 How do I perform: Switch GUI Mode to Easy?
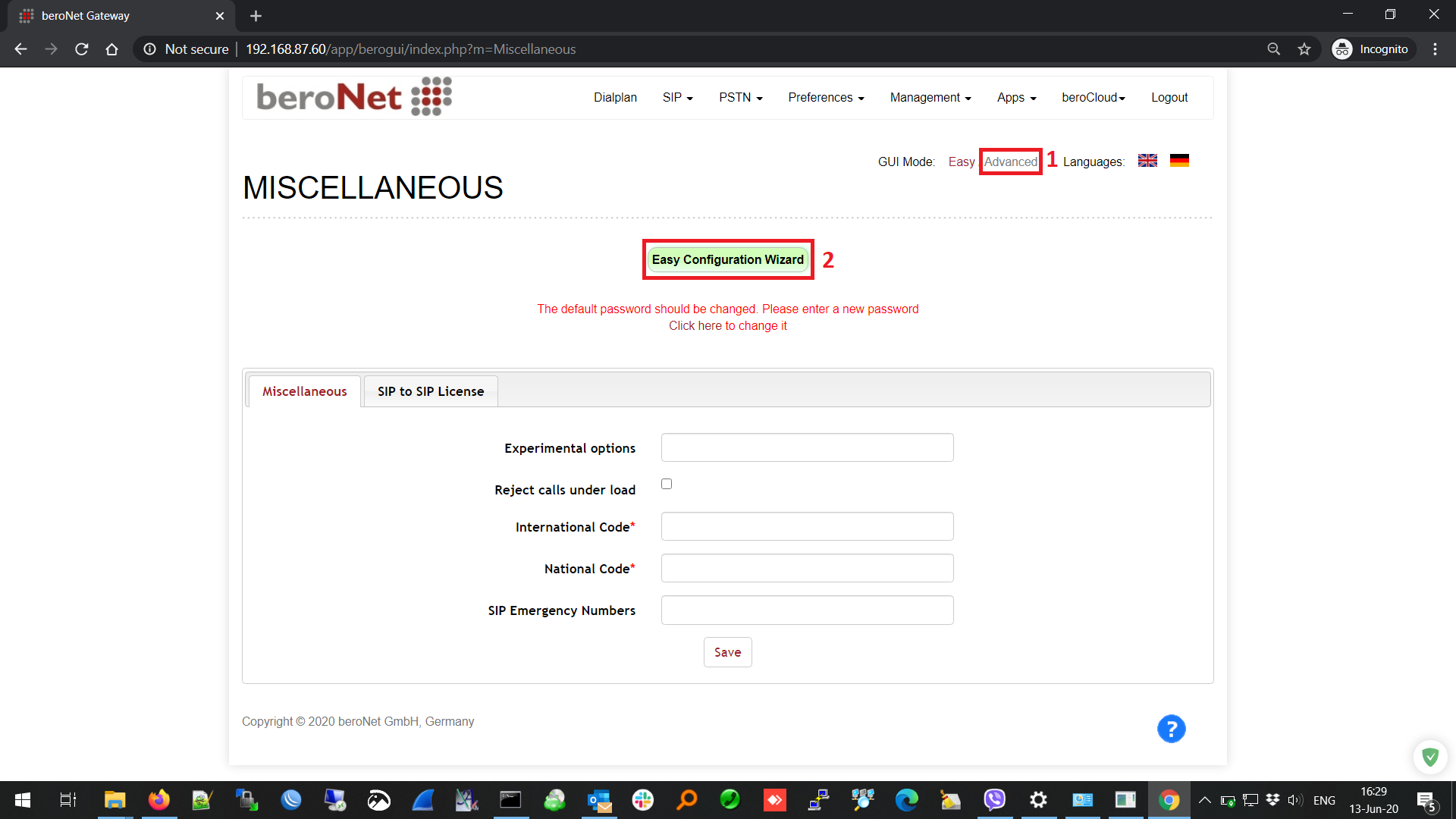tap(961, 162)
